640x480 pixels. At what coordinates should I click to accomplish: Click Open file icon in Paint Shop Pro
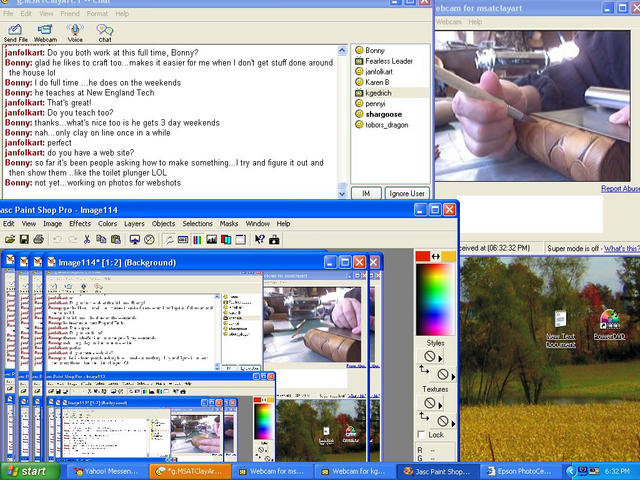(10, 240)
